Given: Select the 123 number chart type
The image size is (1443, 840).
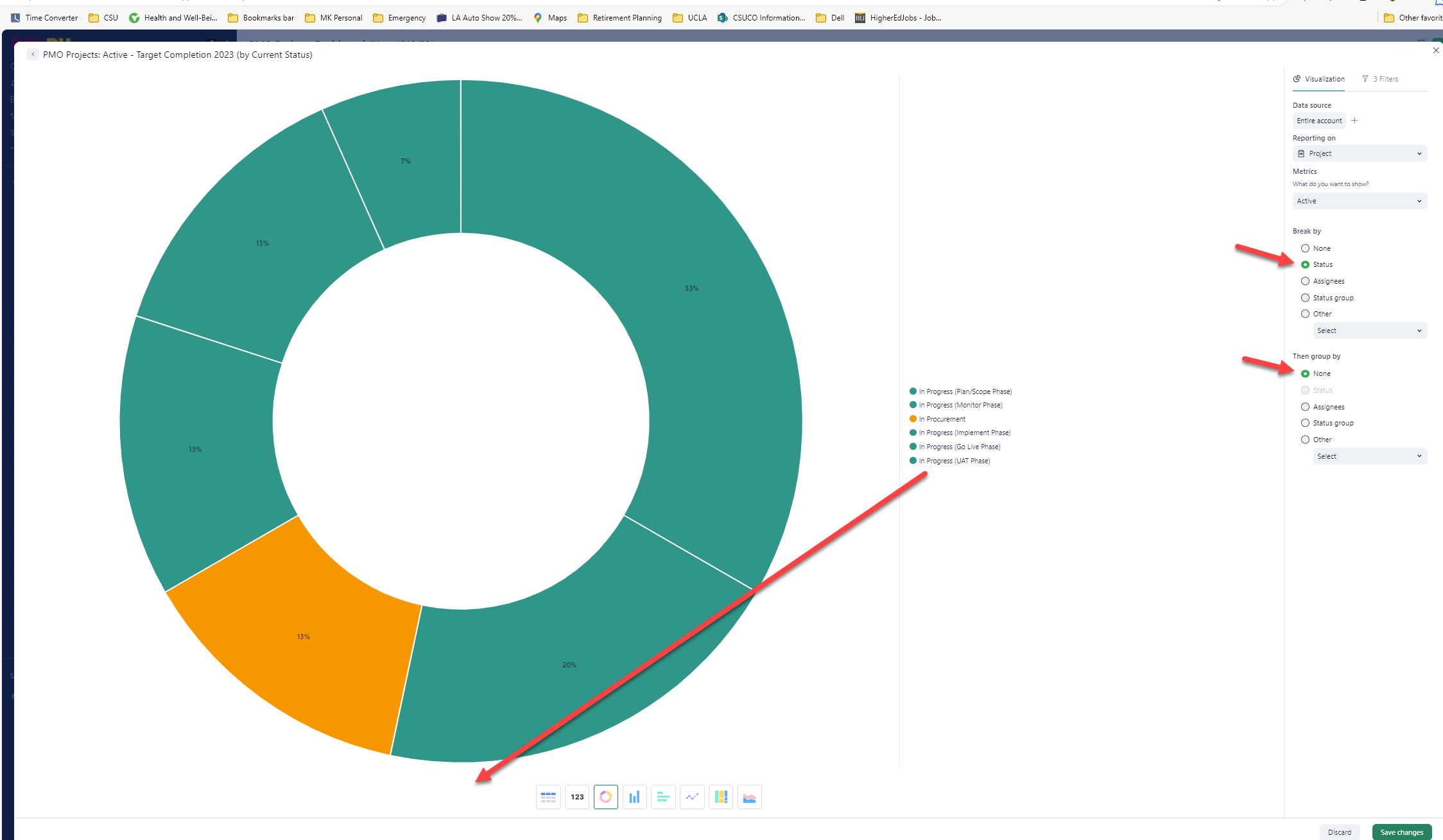Looking at the screenshot, I should (577, 797).
